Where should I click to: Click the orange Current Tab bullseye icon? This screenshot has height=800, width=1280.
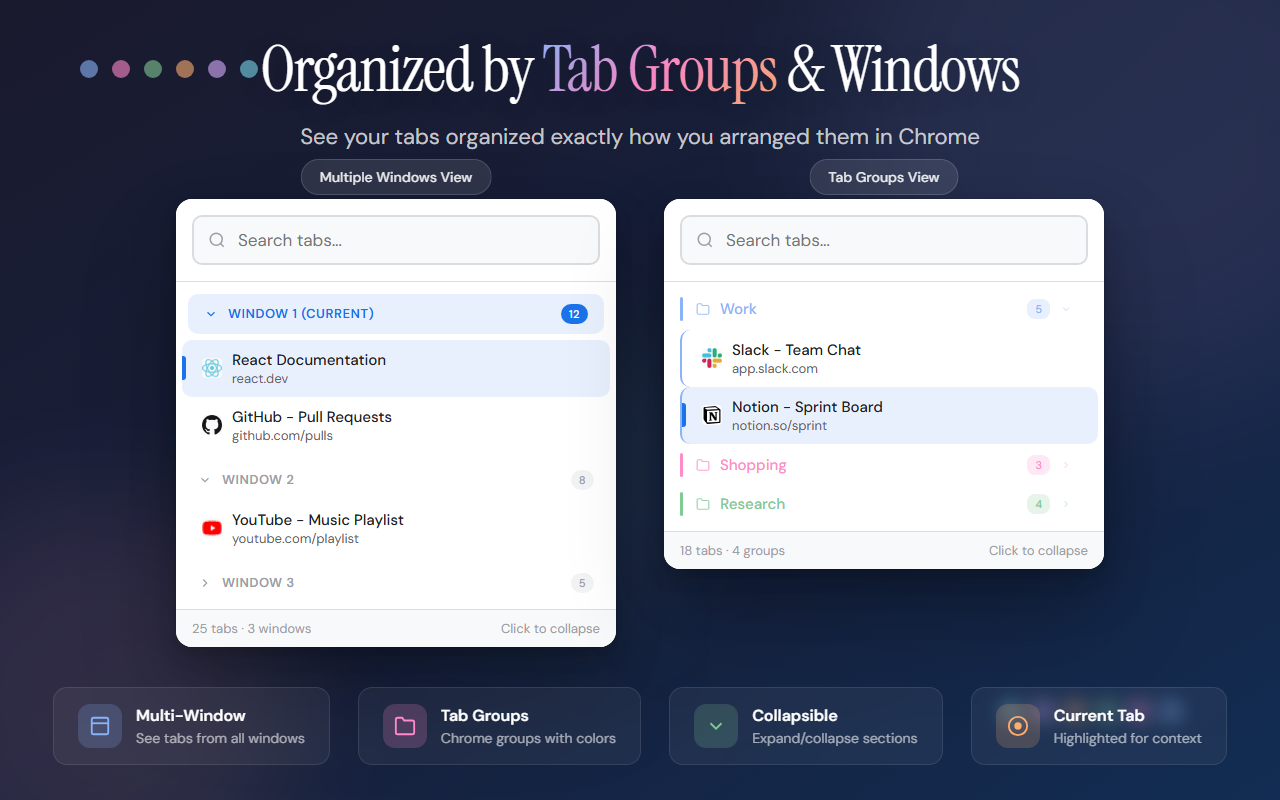coord(1017,726)
